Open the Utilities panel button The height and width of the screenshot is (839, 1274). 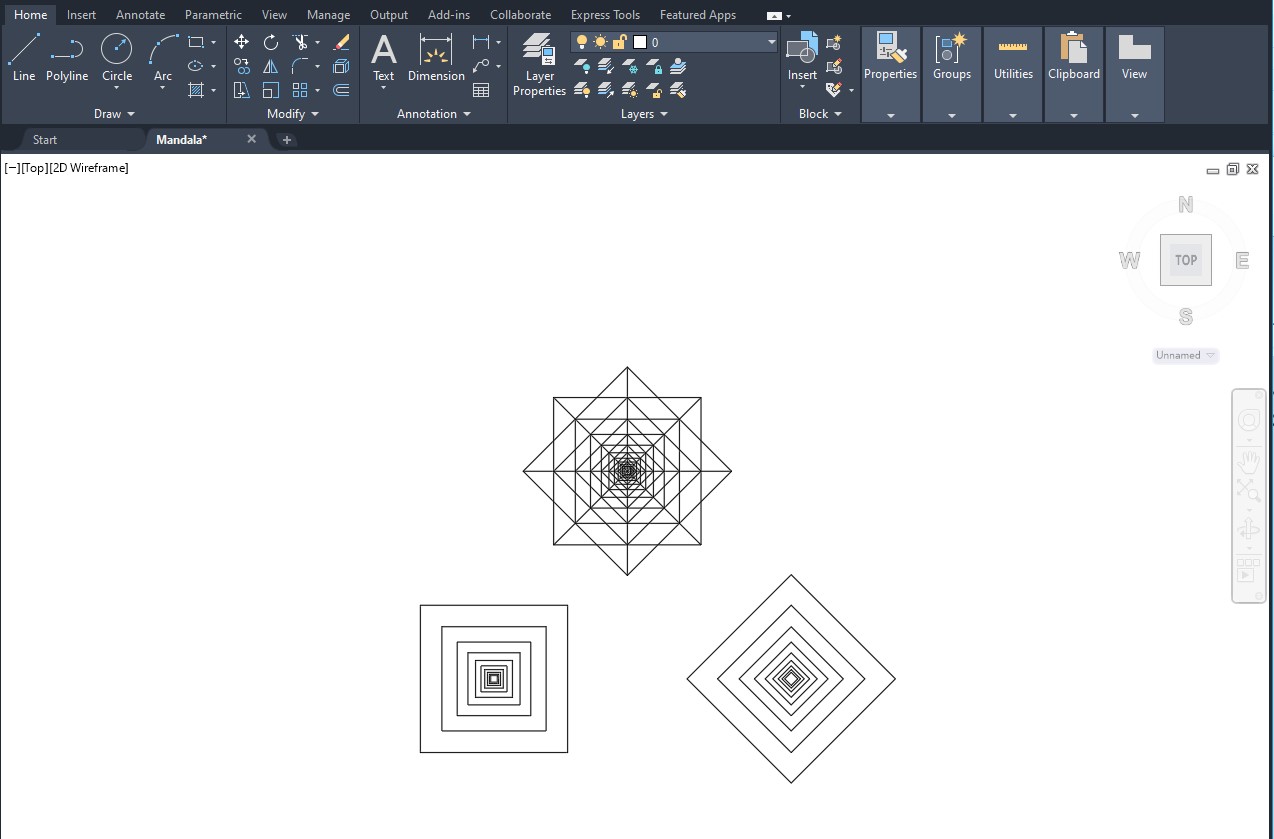pos(1013,74)
